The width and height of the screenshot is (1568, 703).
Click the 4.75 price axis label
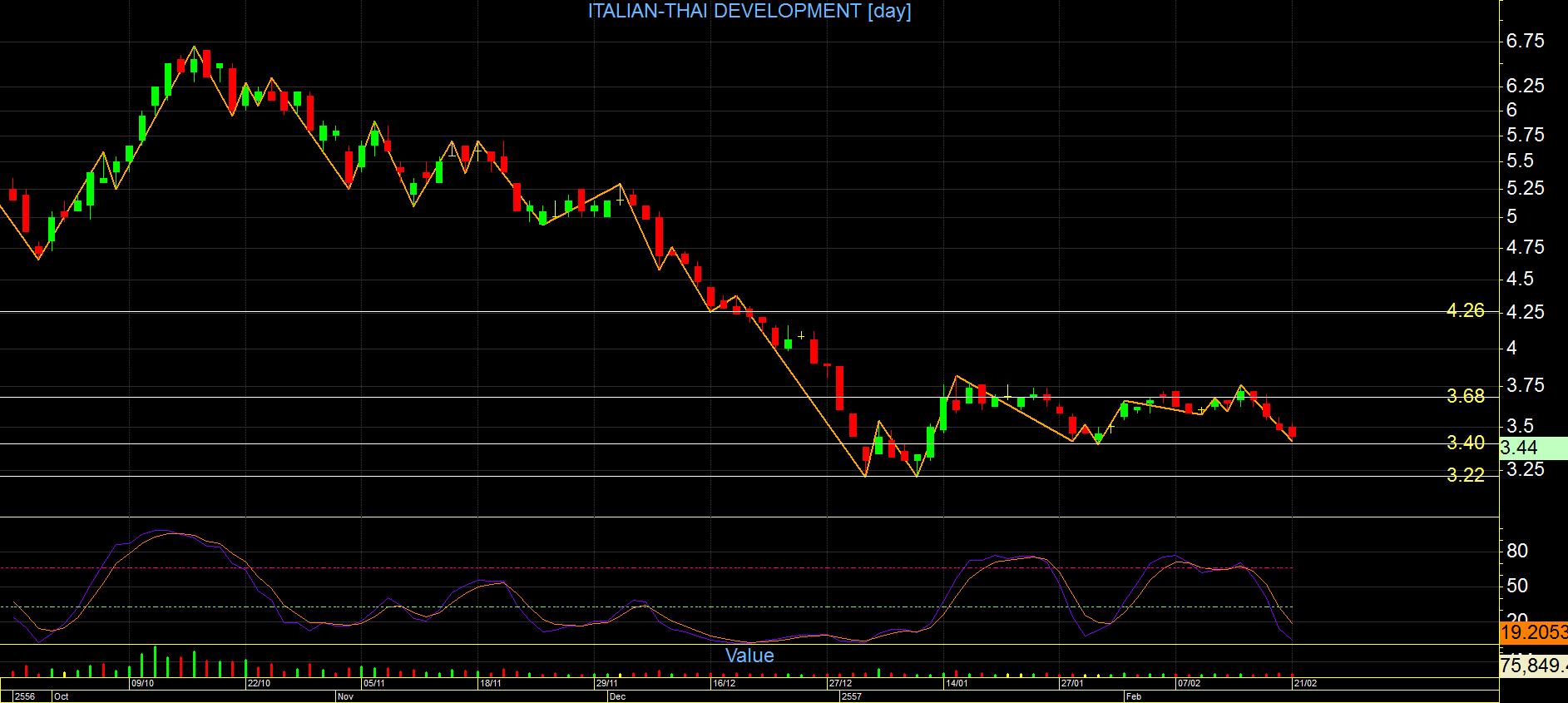[1525, 247]
